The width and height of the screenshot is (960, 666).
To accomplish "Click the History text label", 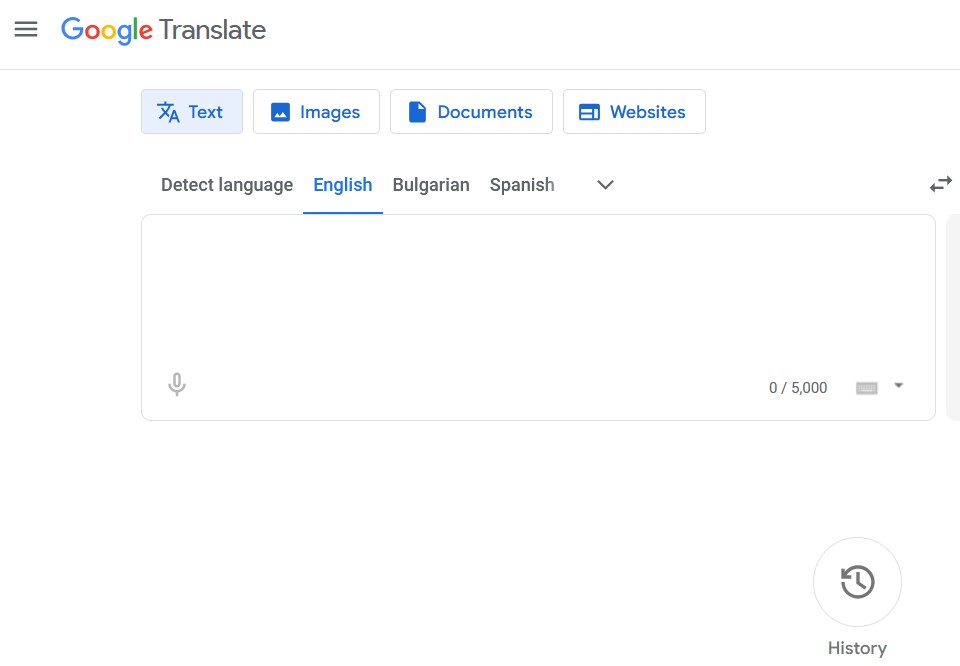I will click(x=857, y=648).
